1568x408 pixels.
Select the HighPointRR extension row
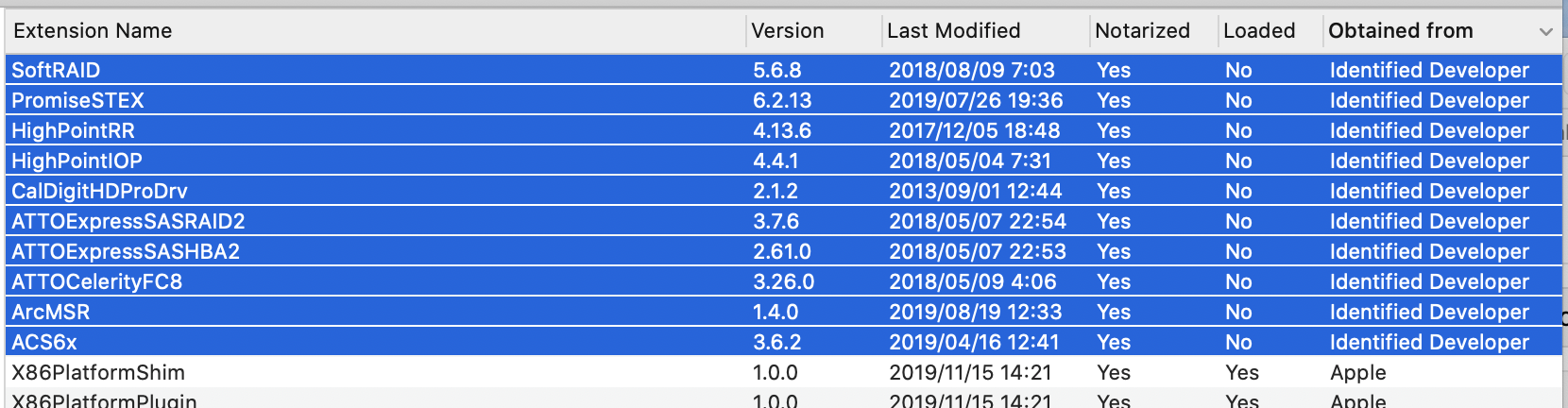click(x=783, y=130)
